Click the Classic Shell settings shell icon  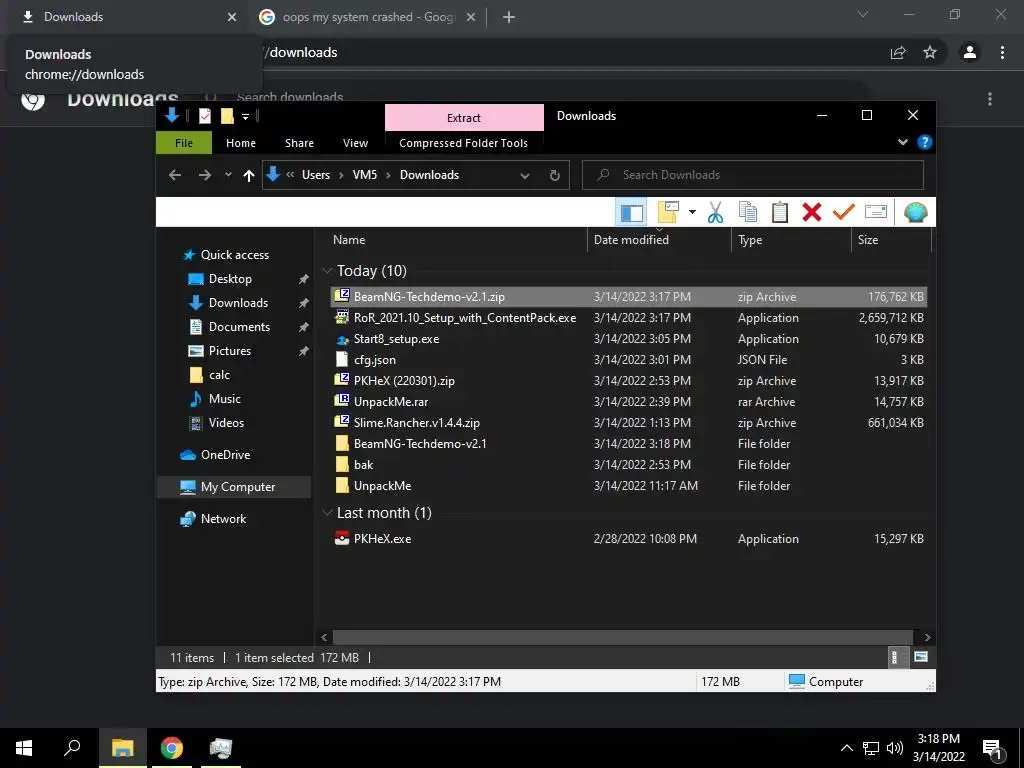[916, 212]
